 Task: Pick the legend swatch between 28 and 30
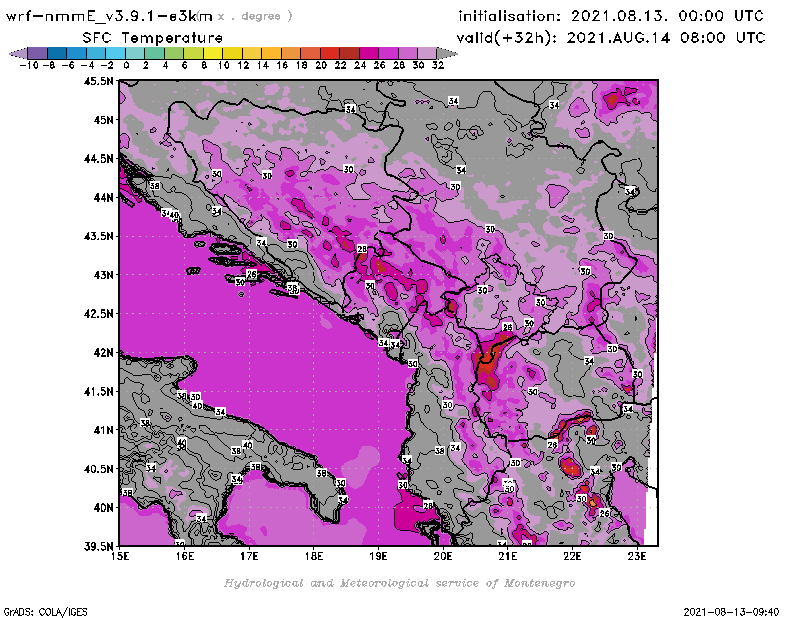tap(408, 53)
